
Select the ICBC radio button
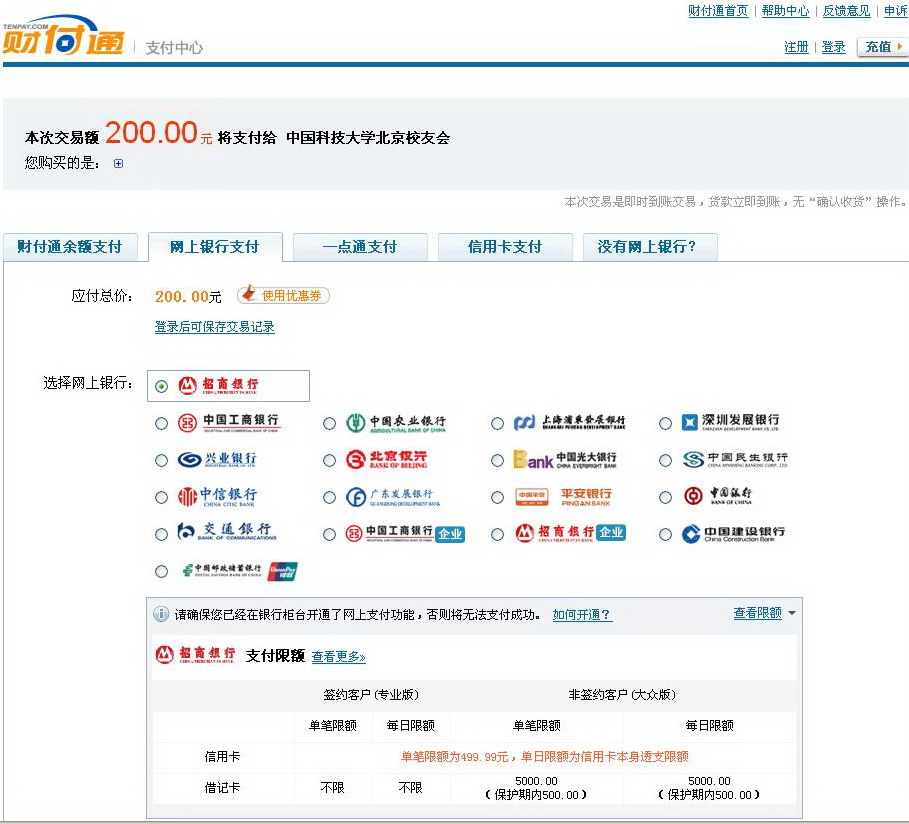click(161, 424)
